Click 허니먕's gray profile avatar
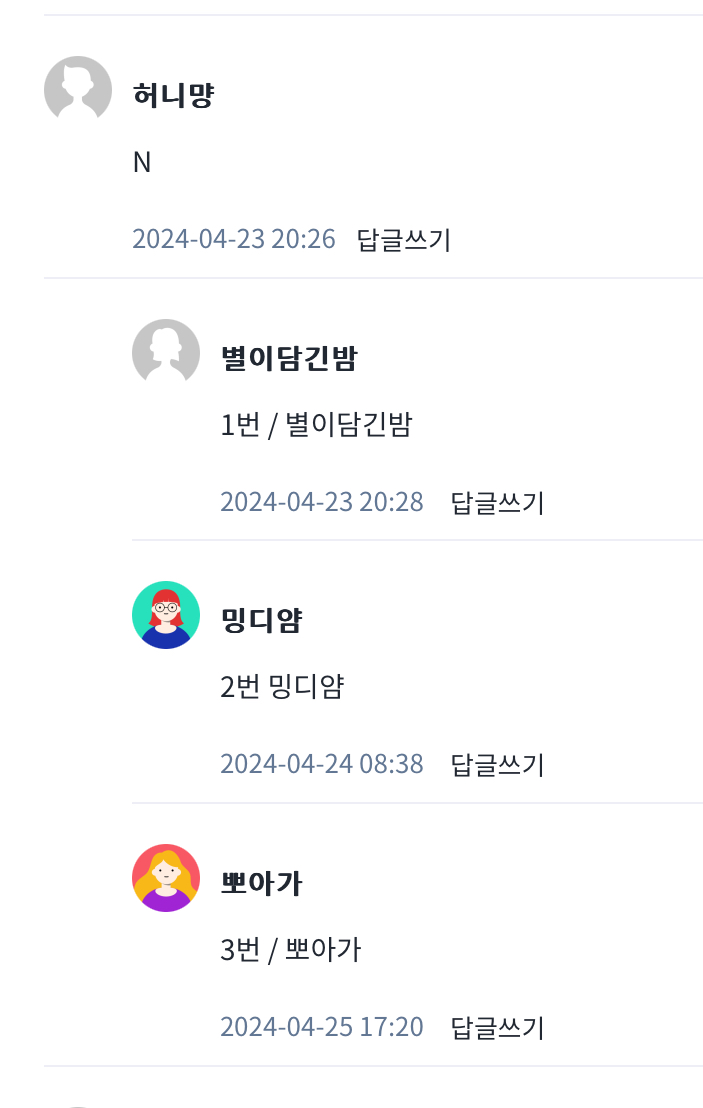This screenshot has width=703, height=1108. click(78, 90)
